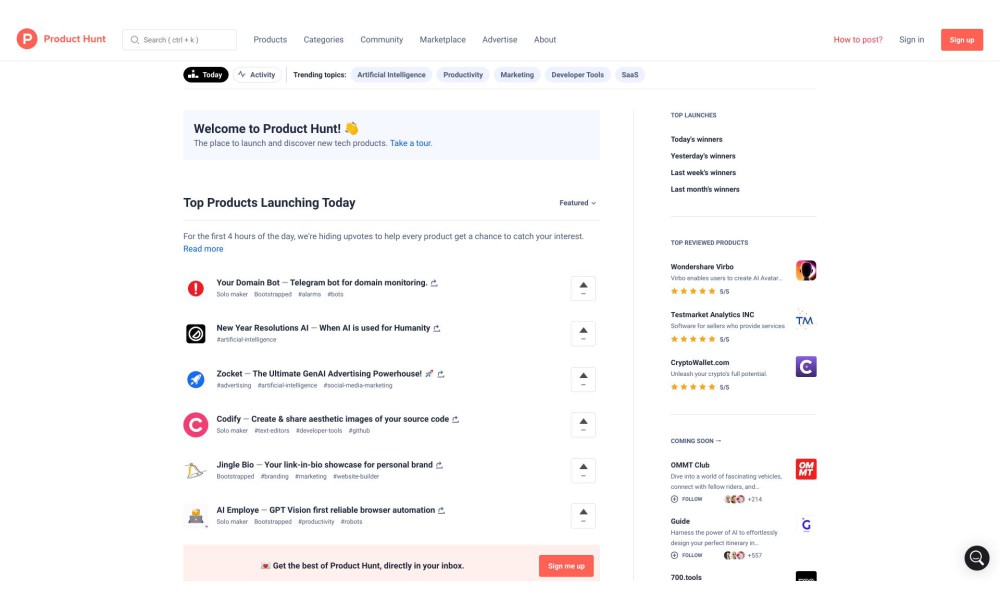Click #alarms tag under Your Domain Bot
1000x600 pixels.
coord(309,294)
